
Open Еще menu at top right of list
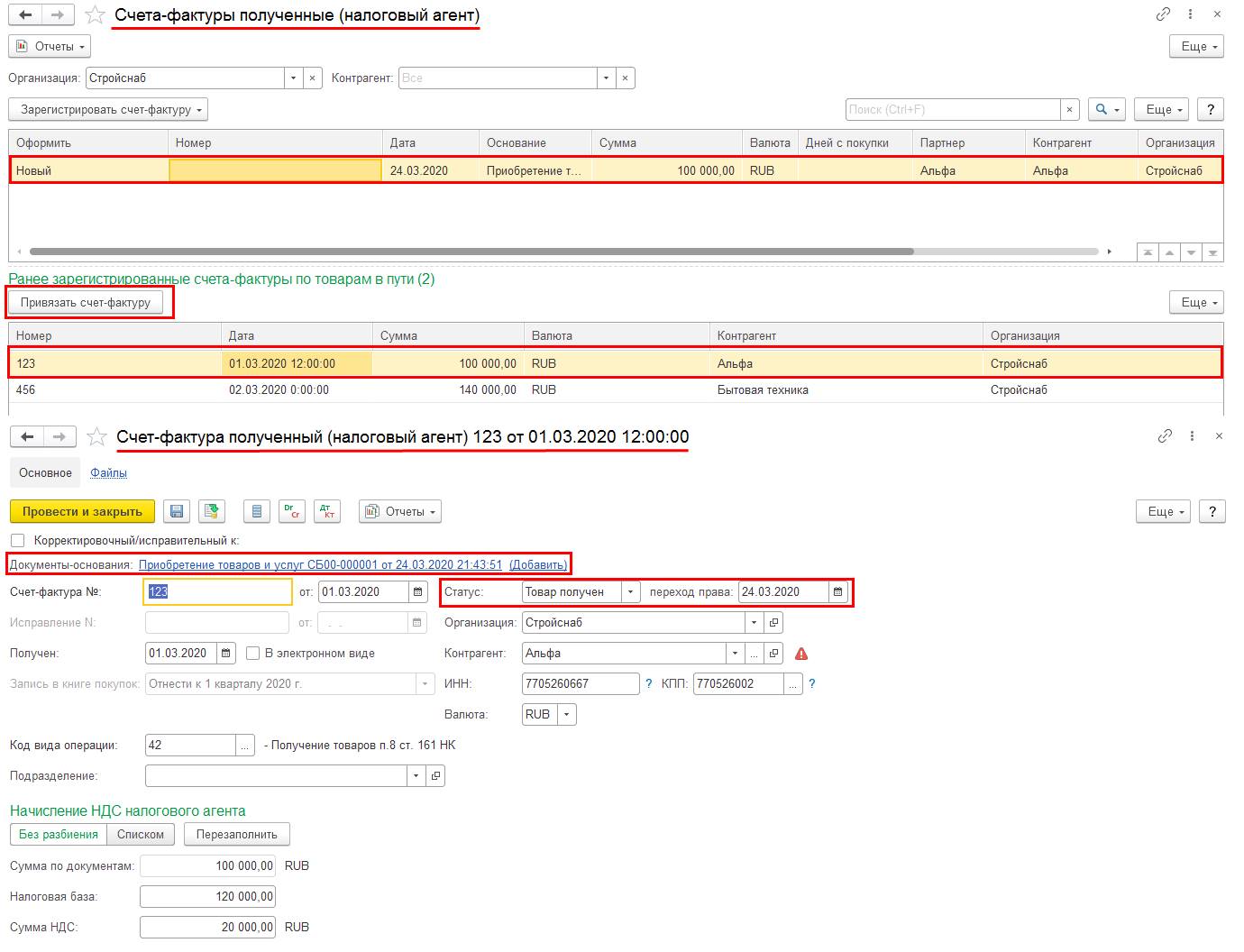(x=1197, y=46)
